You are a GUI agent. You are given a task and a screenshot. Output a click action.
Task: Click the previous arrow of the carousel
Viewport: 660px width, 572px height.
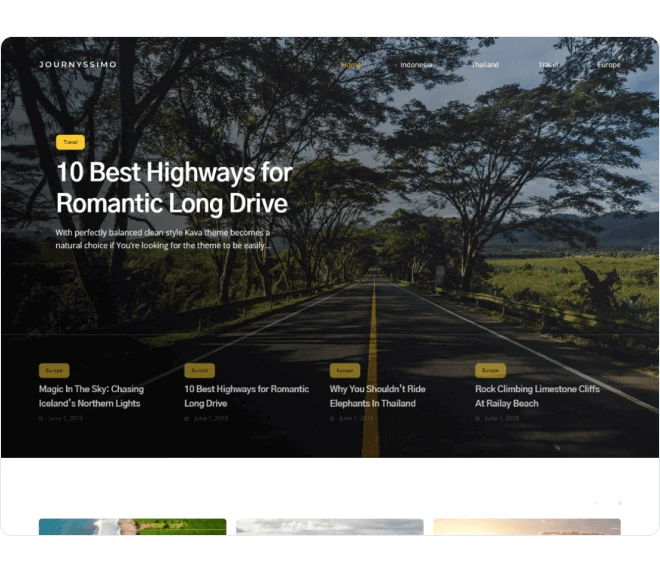click(x=596, y=503)
